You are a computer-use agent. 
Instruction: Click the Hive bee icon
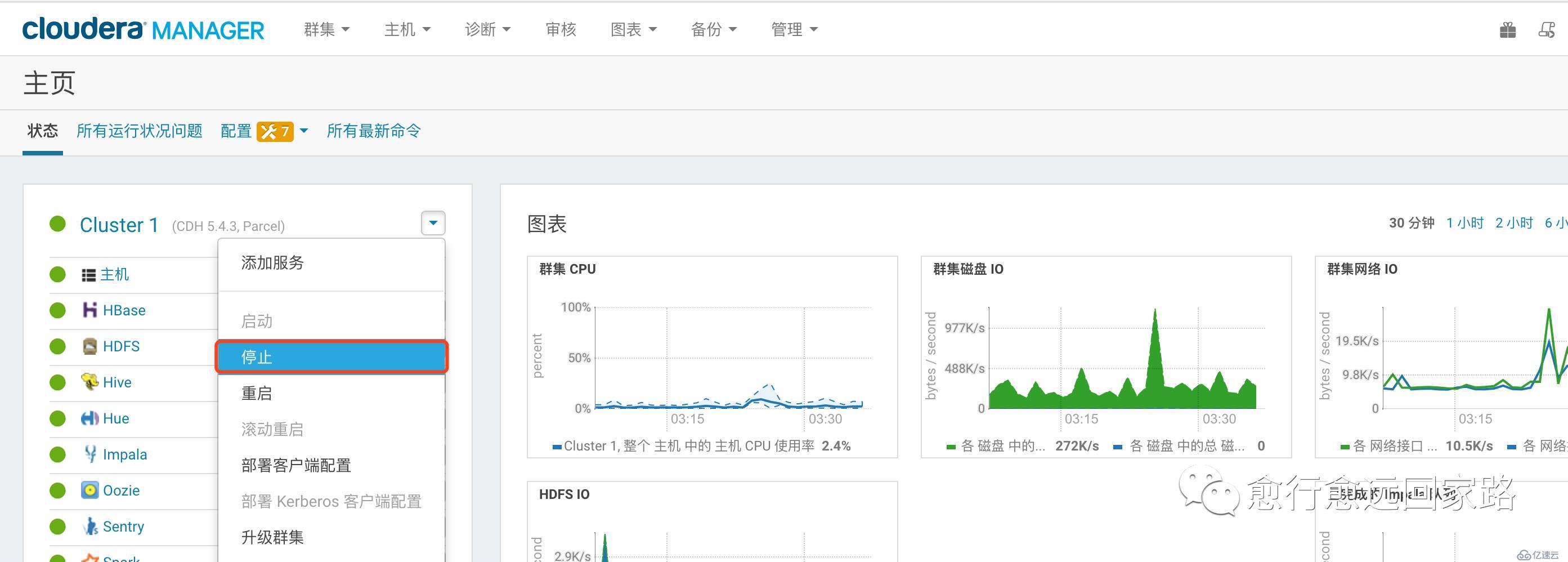[x=90, y=382]
